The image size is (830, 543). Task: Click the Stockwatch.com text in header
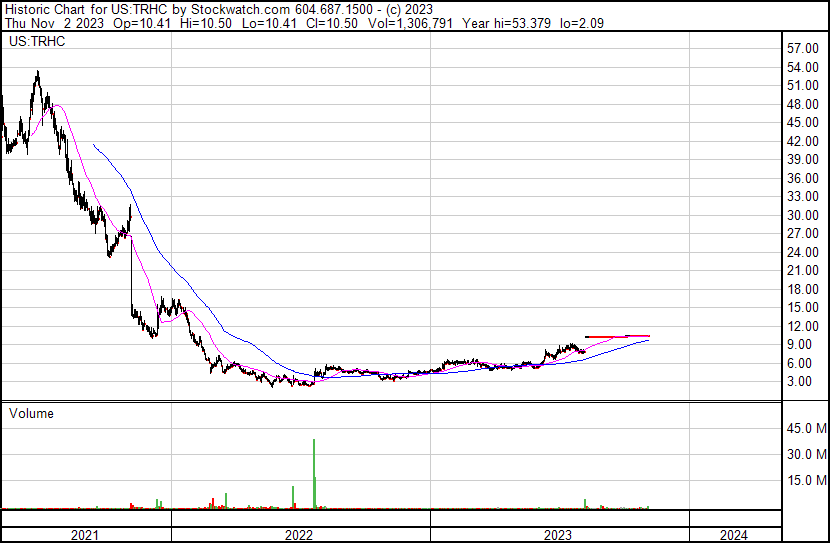tap(240, 10)
